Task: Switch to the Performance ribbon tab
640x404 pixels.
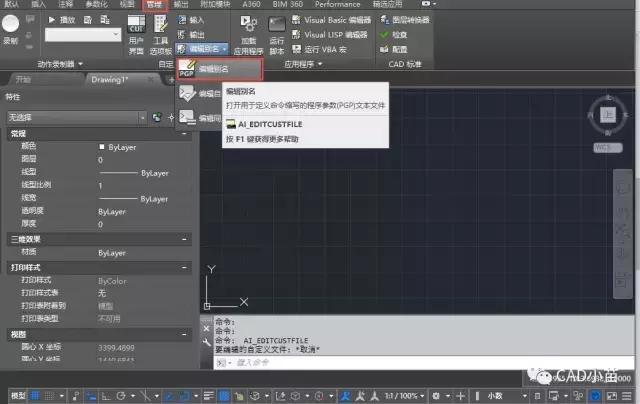Action: click(338, 4)
